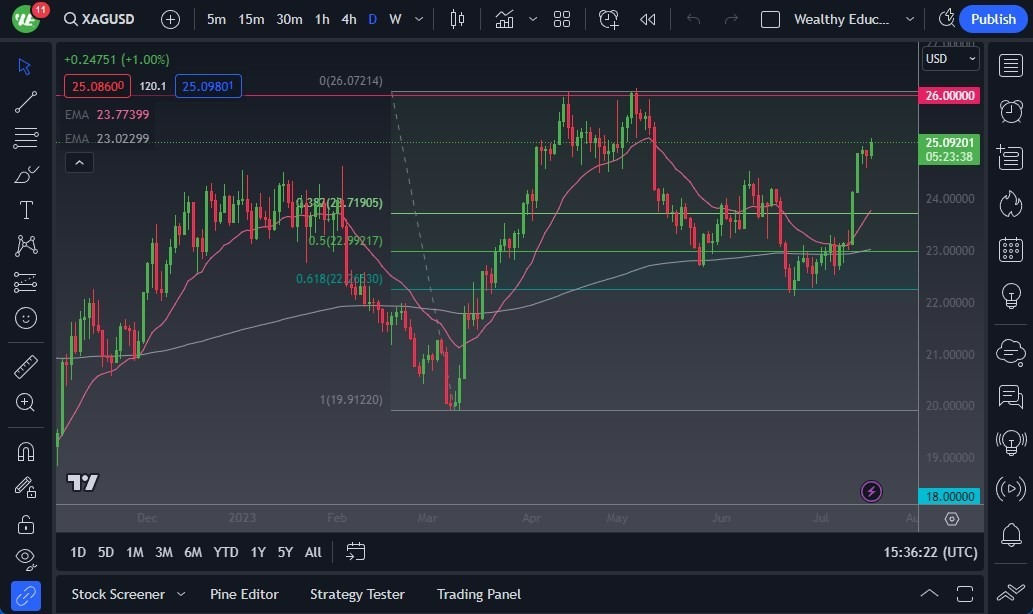The width and height of the screenshot is (1033, 614).
Task: Open the USD currency dropdown
Action: tap(947, 58)
